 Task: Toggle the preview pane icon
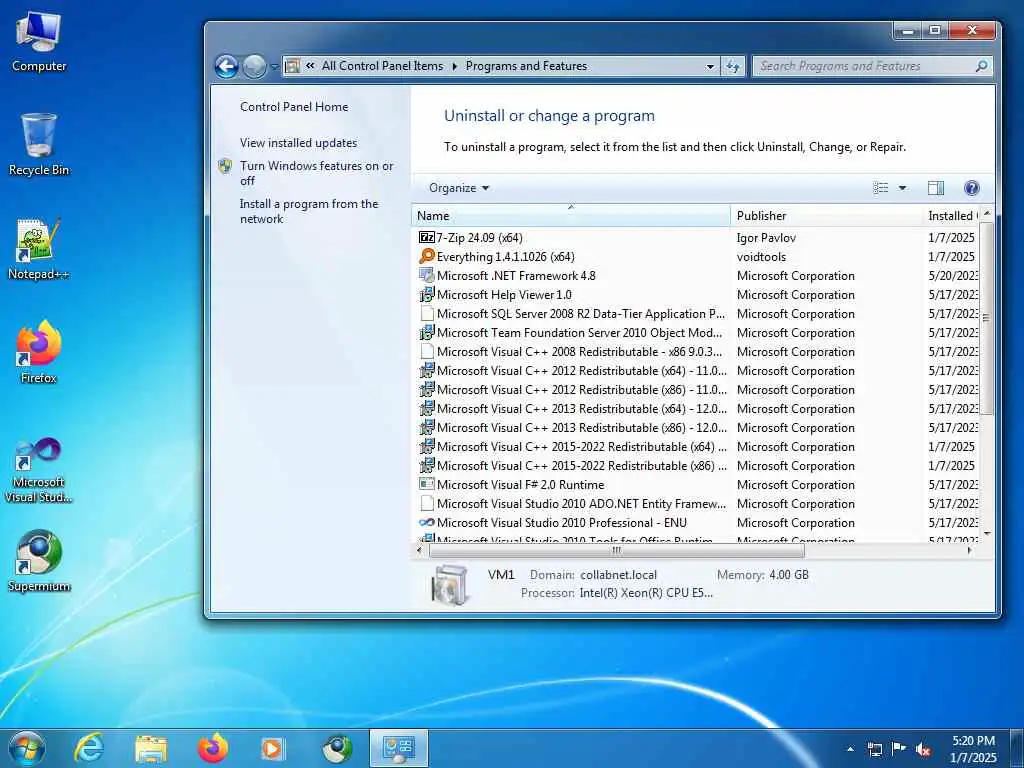click(936, 188)
